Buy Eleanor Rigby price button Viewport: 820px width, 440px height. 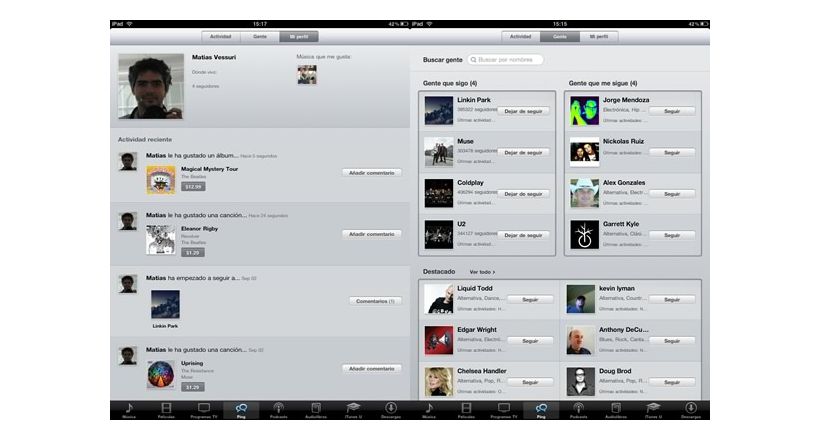point(193,252)
